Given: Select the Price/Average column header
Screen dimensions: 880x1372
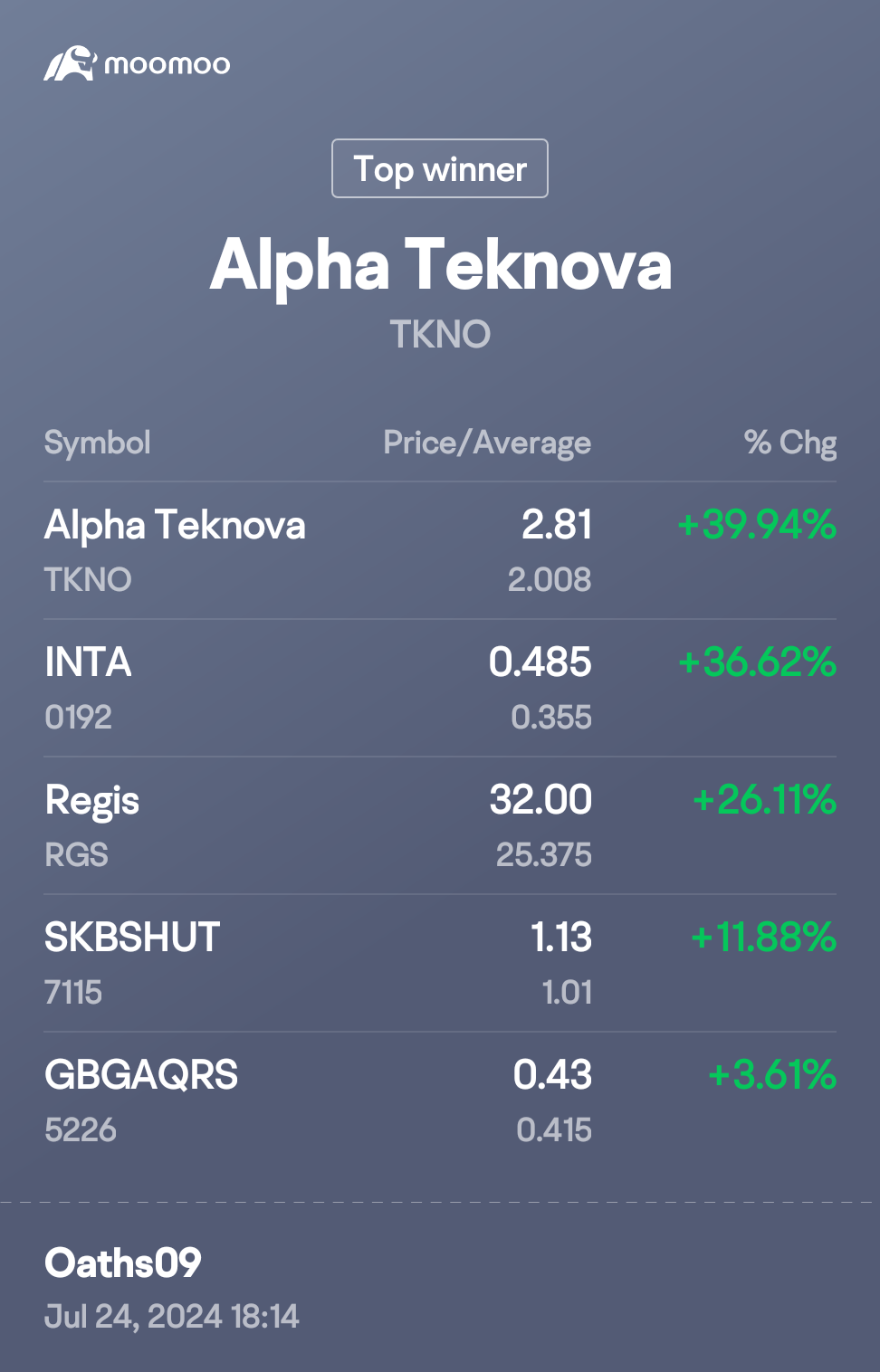Looking at the screenshot, I should click(487, 443).
